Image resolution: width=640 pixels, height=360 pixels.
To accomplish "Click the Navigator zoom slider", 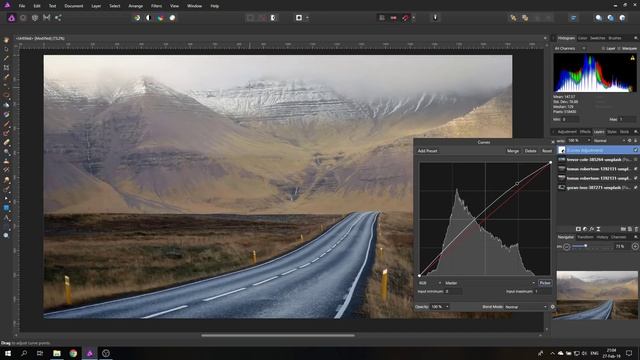I will click(592, 246).
